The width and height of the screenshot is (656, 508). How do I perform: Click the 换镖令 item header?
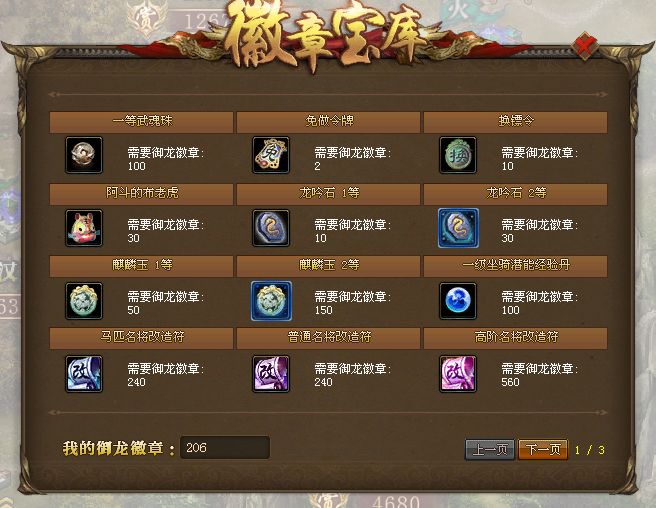[x=515, y=122]
